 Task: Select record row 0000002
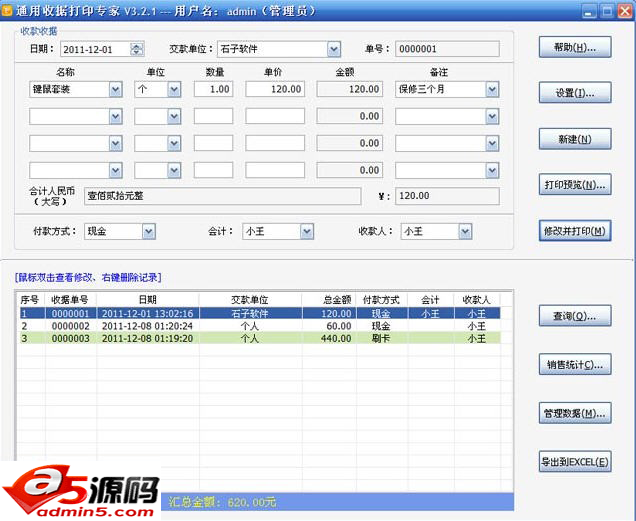point(260,326)
